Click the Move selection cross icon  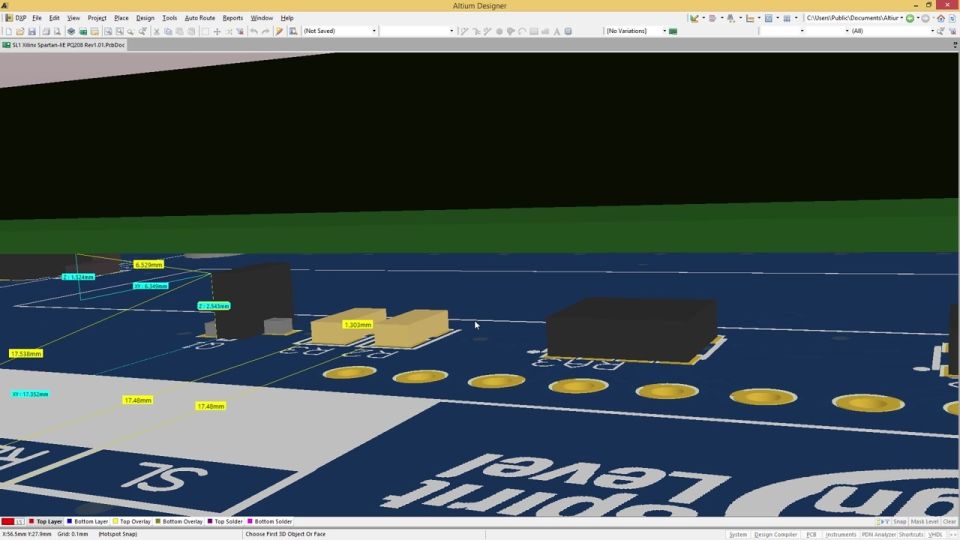point(217,31)
